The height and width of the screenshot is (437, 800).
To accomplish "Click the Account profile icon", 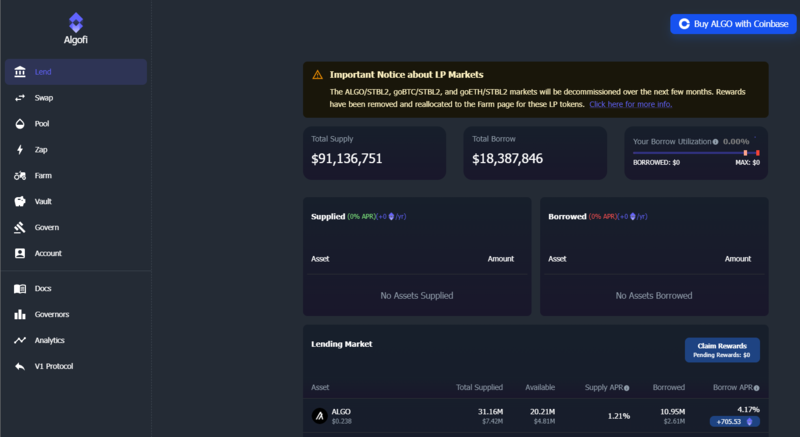I will [20, 253].
